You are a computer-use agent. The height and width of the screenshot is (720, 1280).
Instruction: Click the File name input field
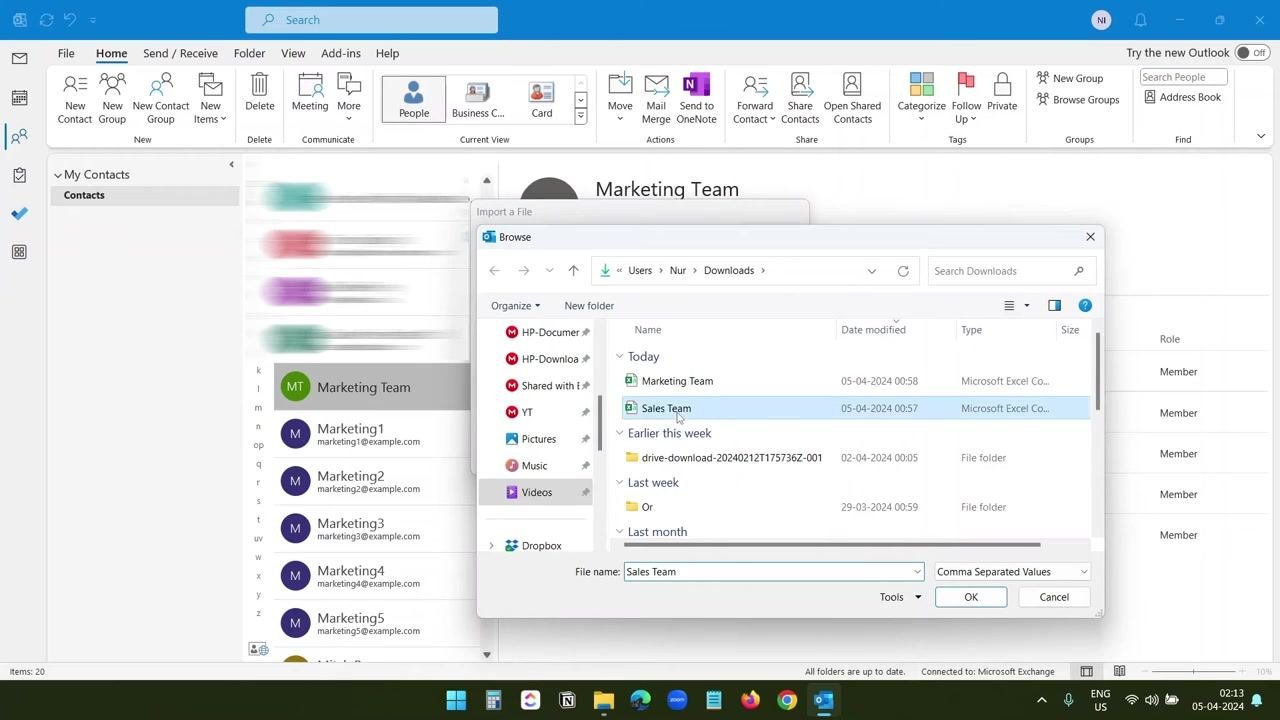tap(773, 572)
